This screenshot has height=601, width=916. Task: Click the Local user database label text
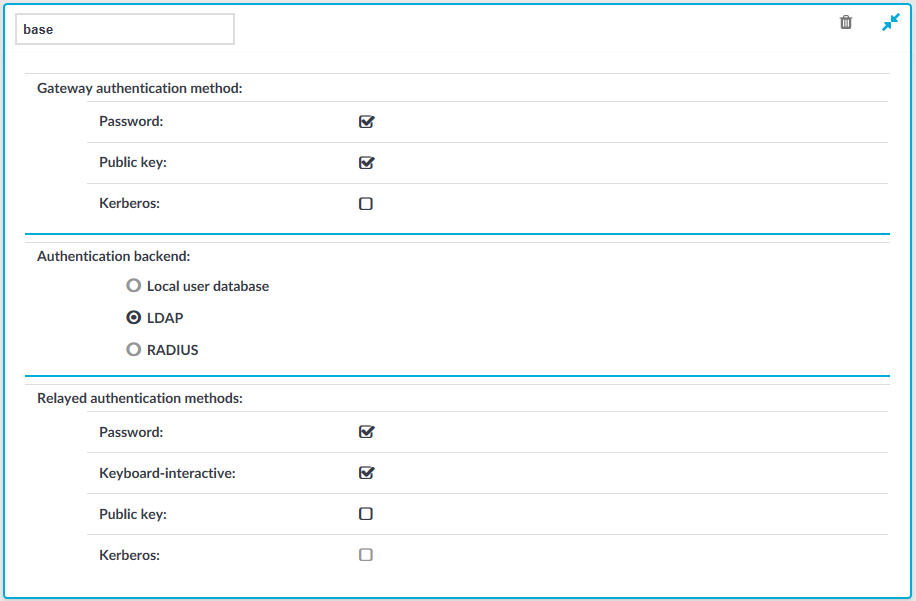pos(208,286)
